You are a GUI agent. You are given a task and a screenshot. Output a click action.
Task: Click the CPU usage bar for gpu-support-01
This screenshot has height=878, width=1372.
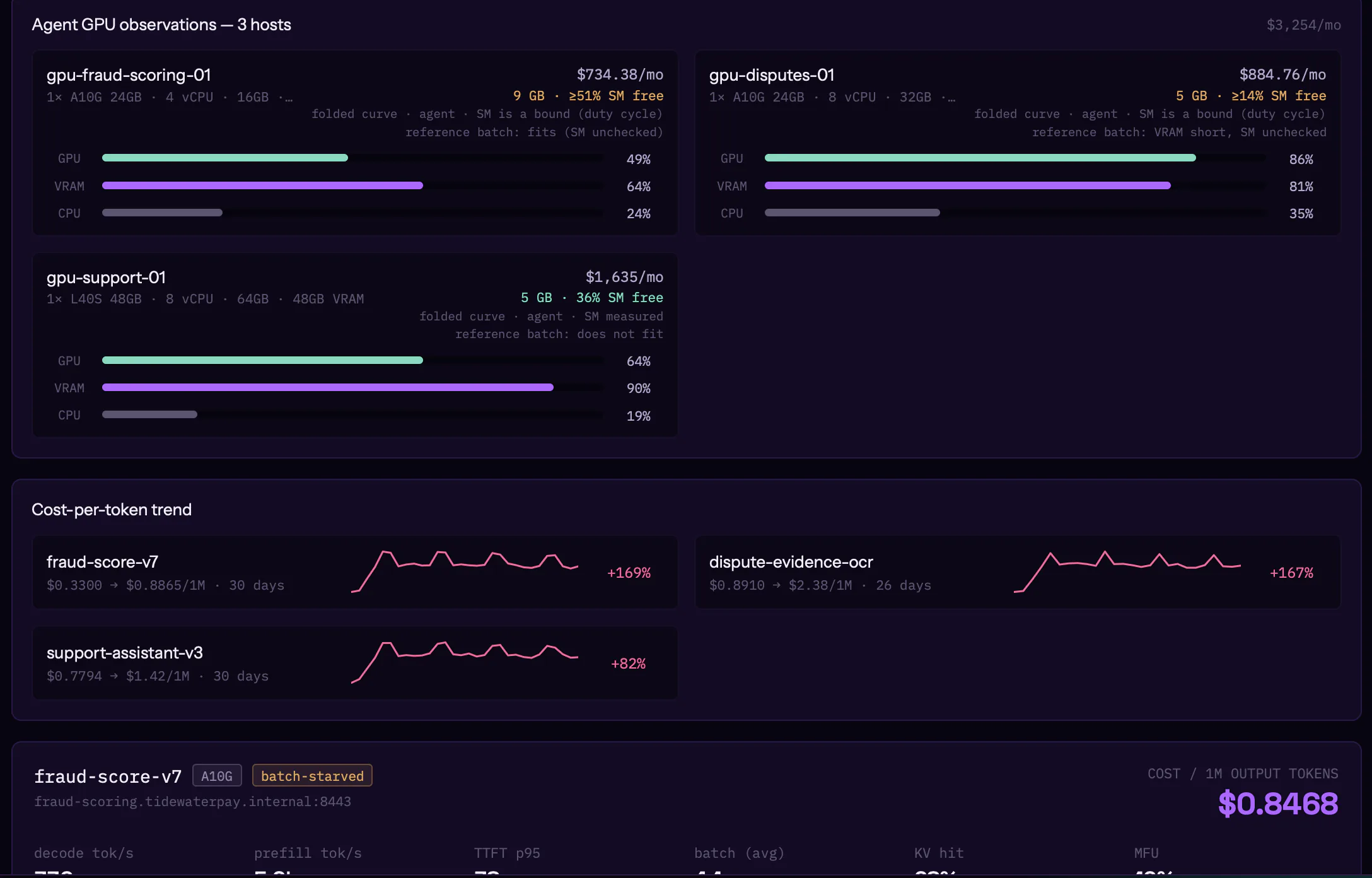(x=352, y=414)
